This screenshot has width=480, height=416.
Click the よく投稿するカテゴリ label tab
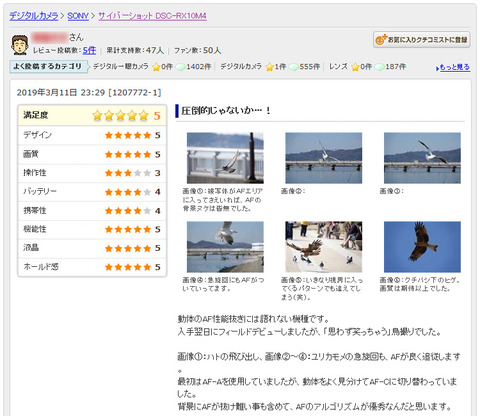(x=49, y=66)
